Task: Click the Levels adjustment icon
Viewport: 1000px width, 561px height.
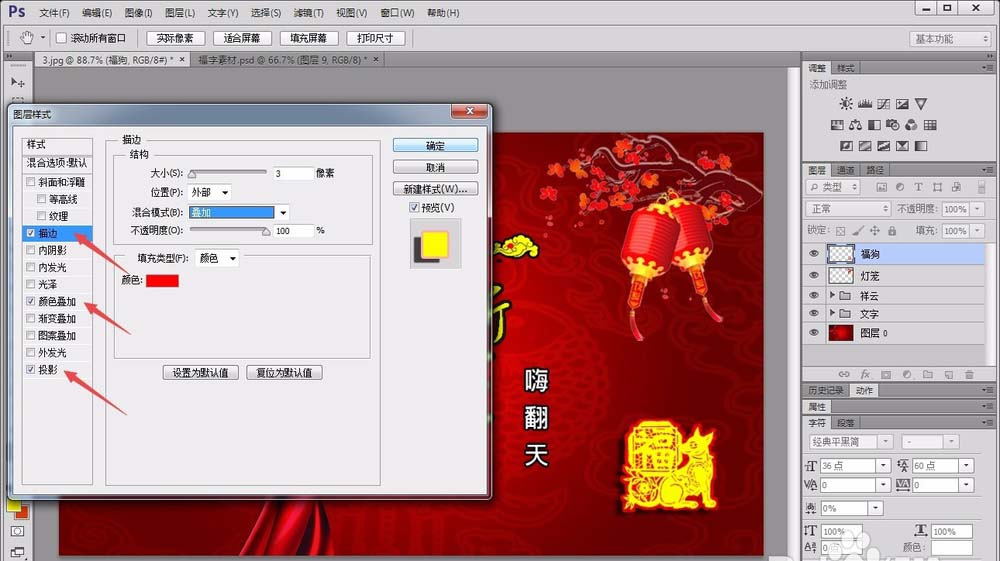Action: coord(865,104)
